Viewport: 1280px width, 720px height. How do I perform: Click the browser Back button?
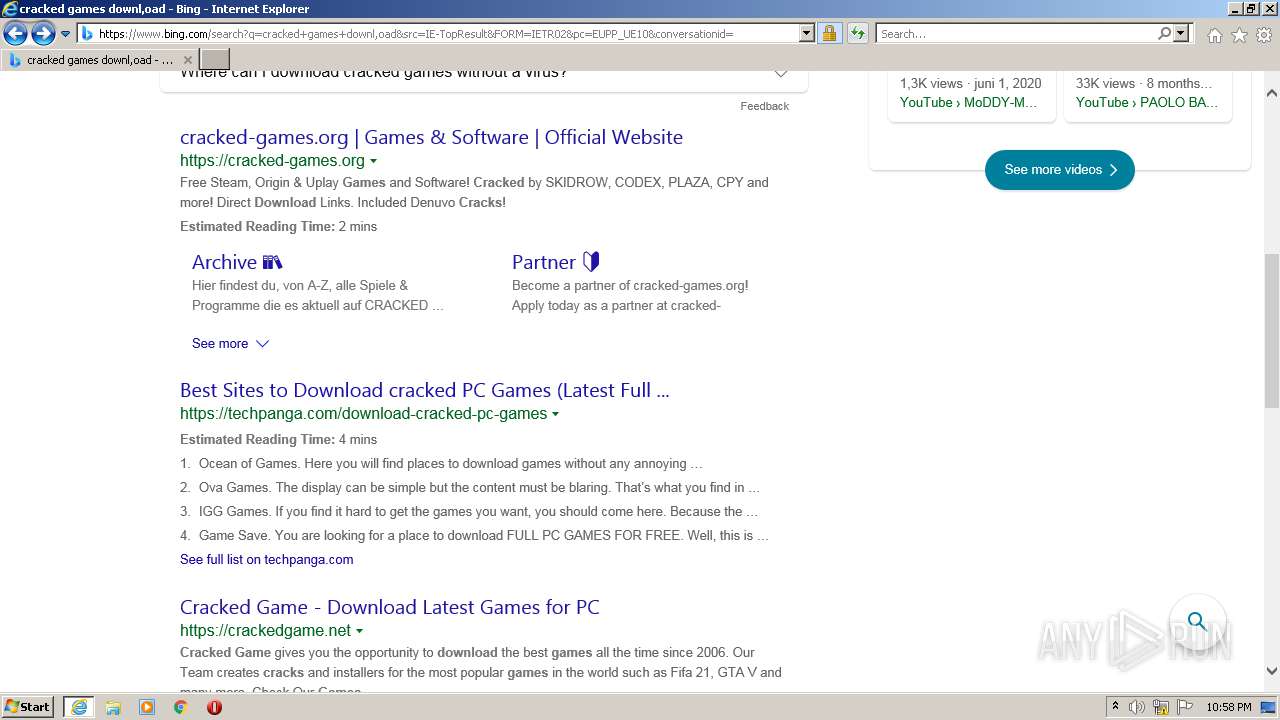15,34
